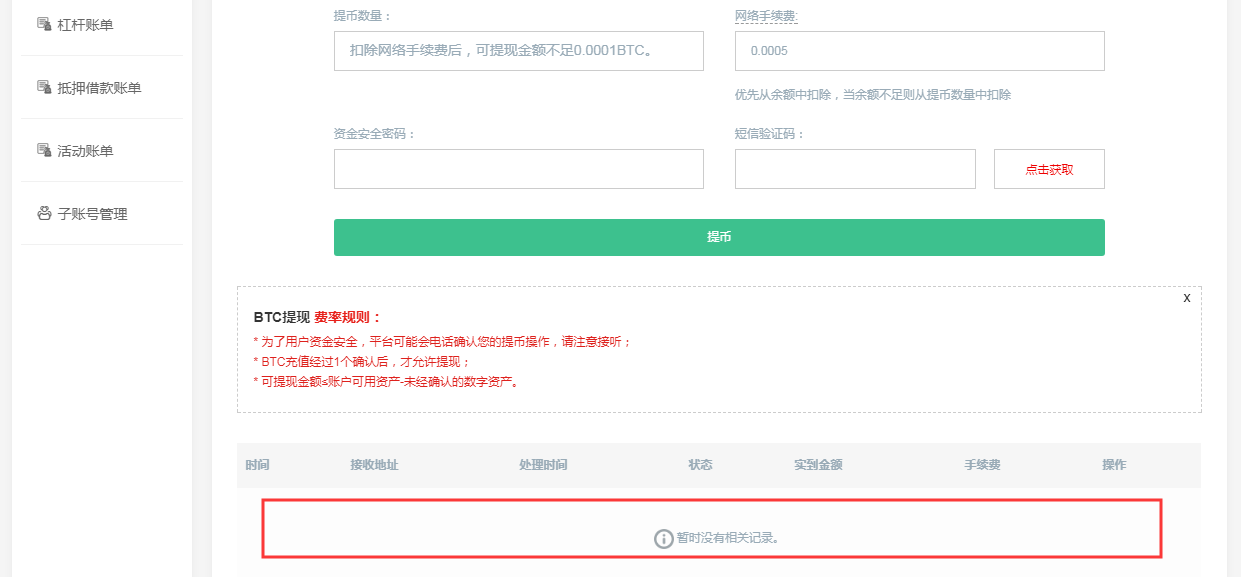This screenshot has width=1241, height=577.
Task: Focus the 提币数量 input field
Action: (518, 50)
